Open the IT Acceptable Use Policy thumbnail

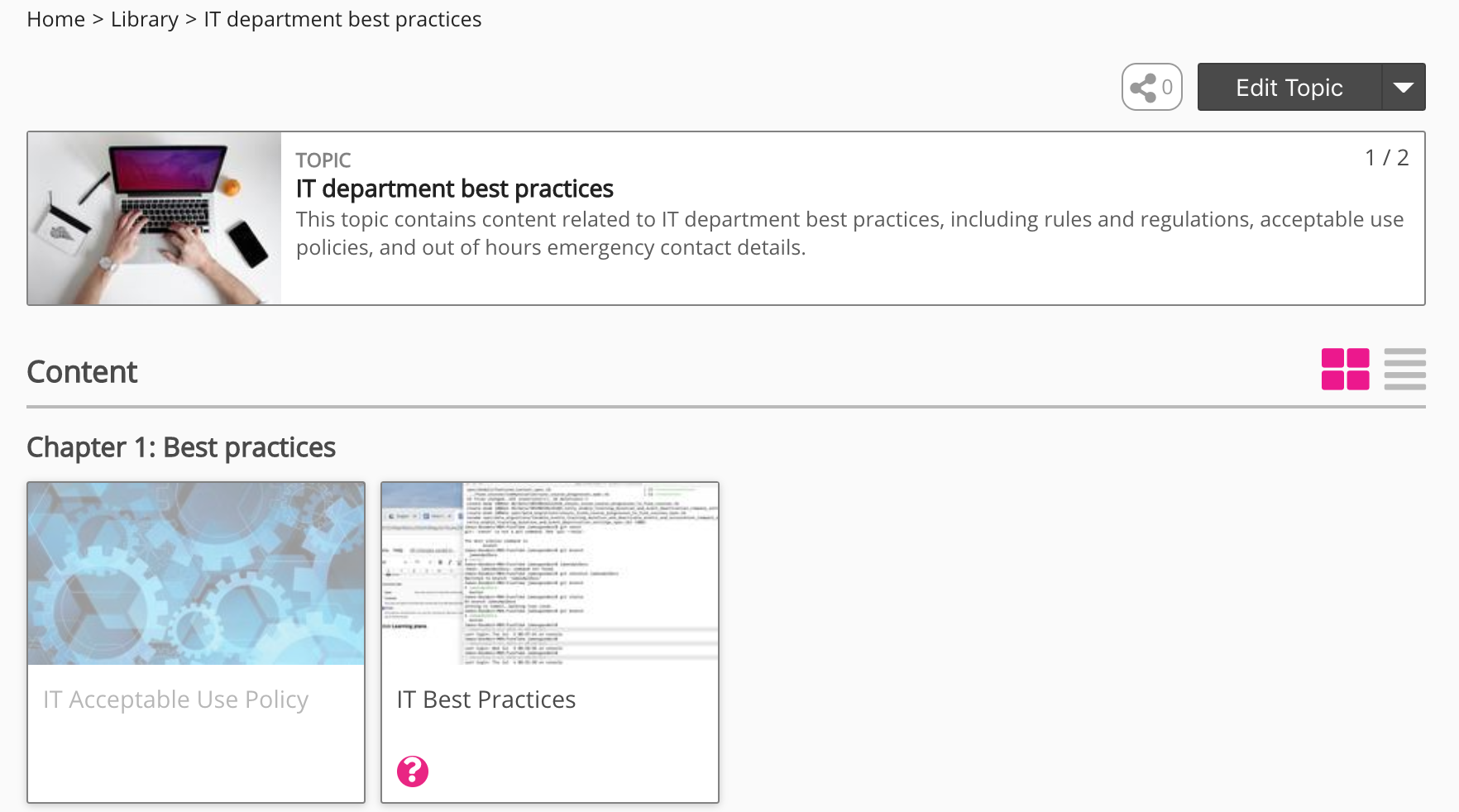[196, 574]
